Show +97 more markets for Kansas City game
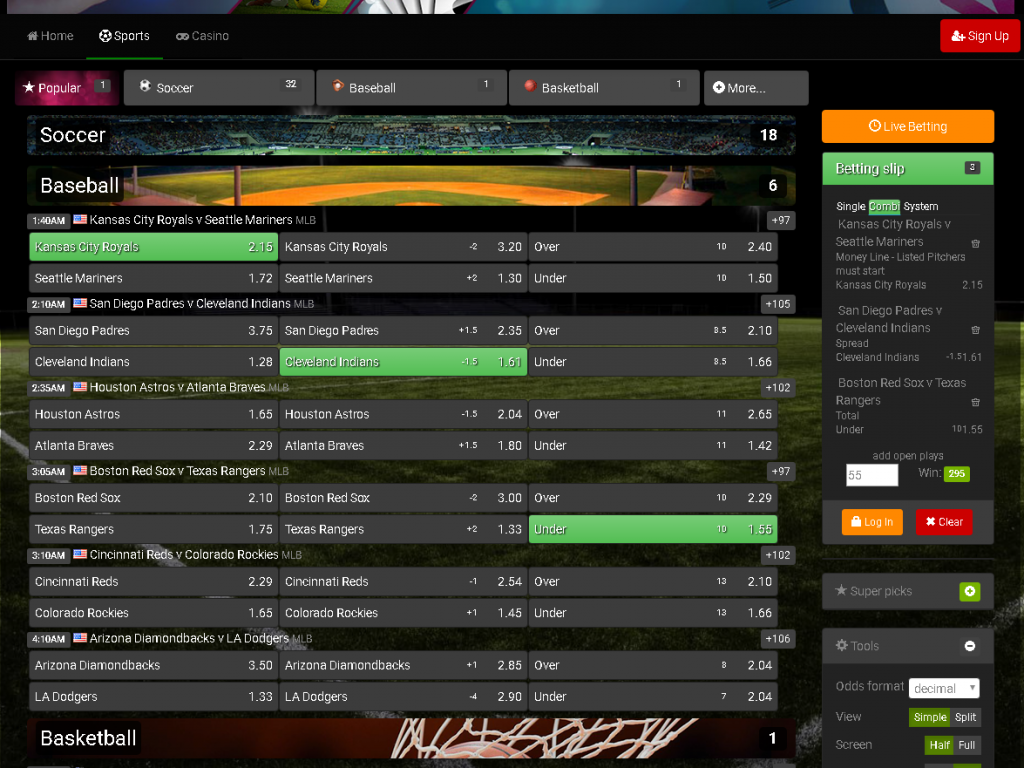The image size is (1024, 768). (780, 221)
